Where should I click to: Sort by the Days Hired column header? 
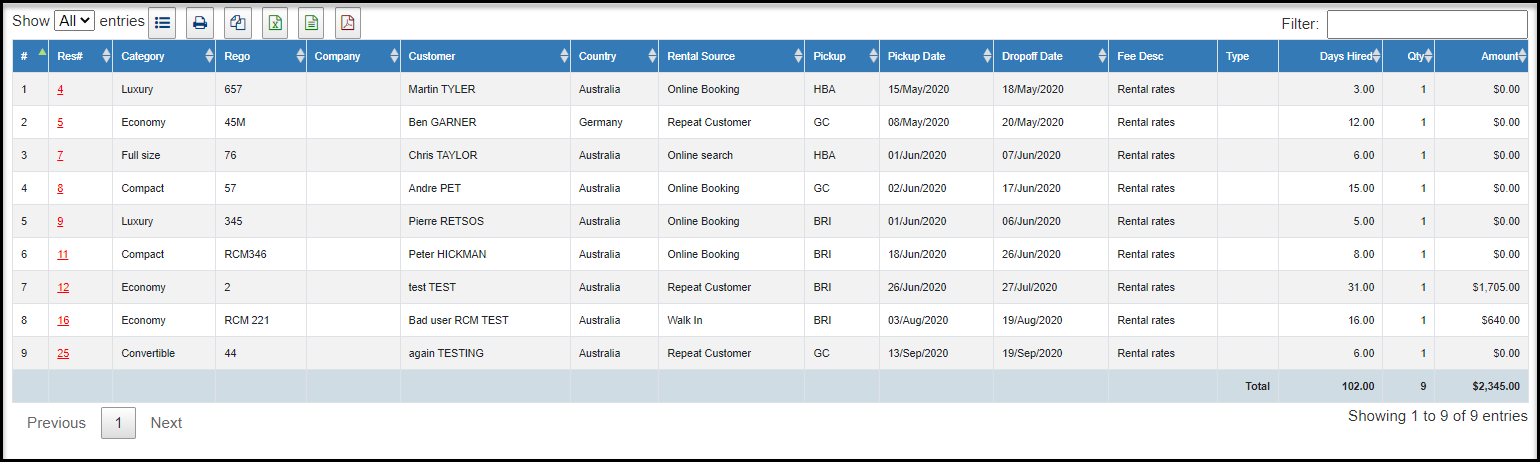[1330, 56]
